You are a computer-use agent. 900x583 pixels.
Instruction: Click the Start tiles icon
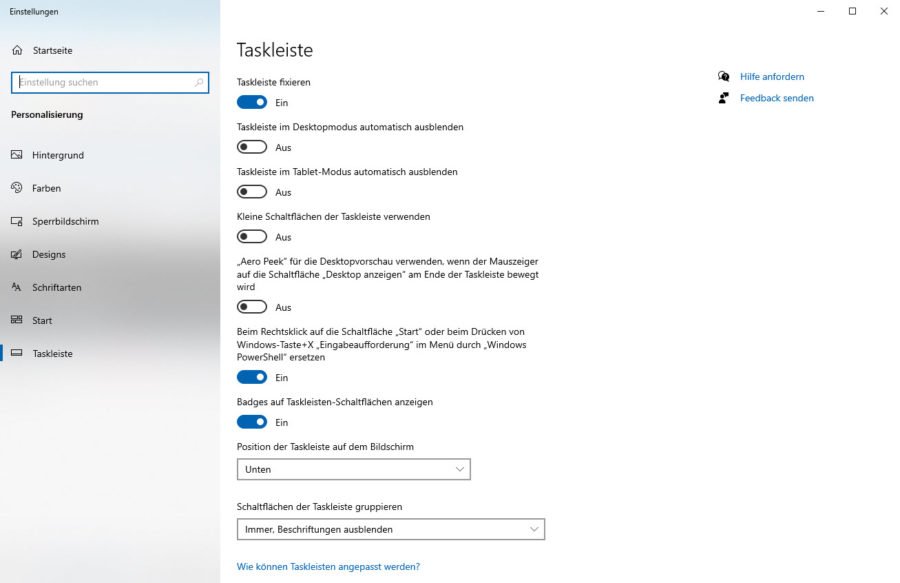(x=16, y=320)
